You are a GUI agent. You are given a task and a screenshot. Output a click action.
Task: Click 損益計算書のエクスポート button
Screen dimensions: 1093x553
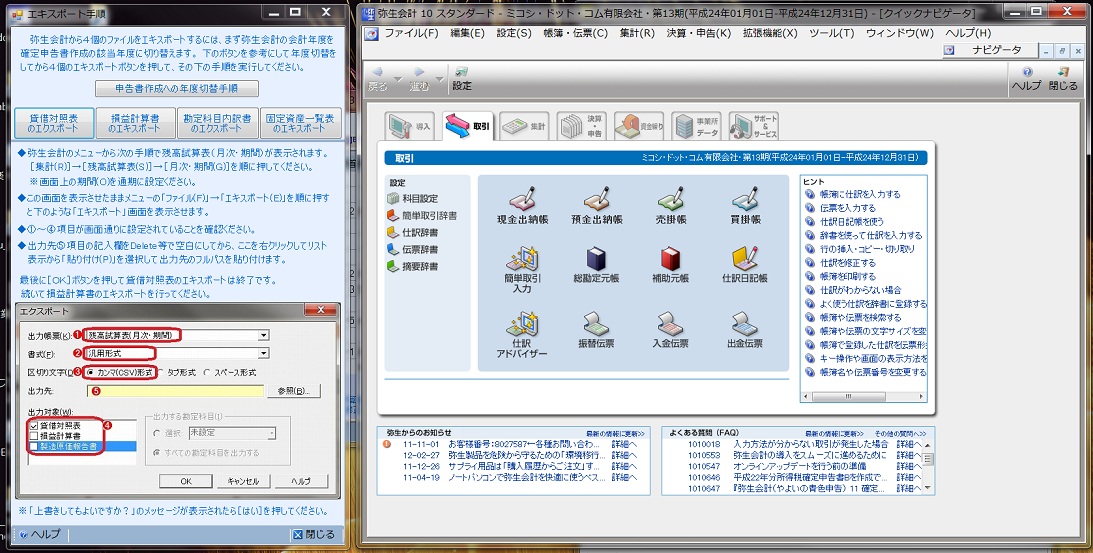click(135, 123)
